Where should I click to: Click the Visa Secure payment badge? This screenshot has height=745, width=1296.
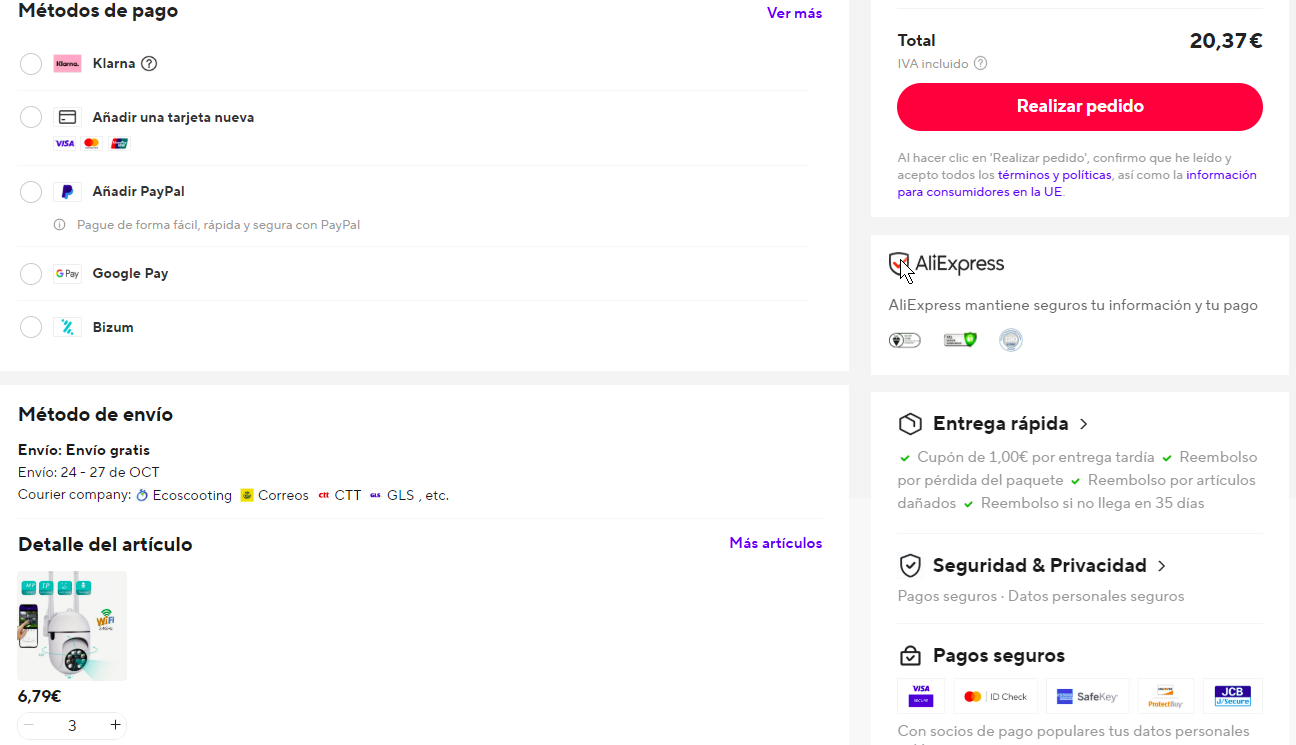pyautogui.click(x=920, y=696)
